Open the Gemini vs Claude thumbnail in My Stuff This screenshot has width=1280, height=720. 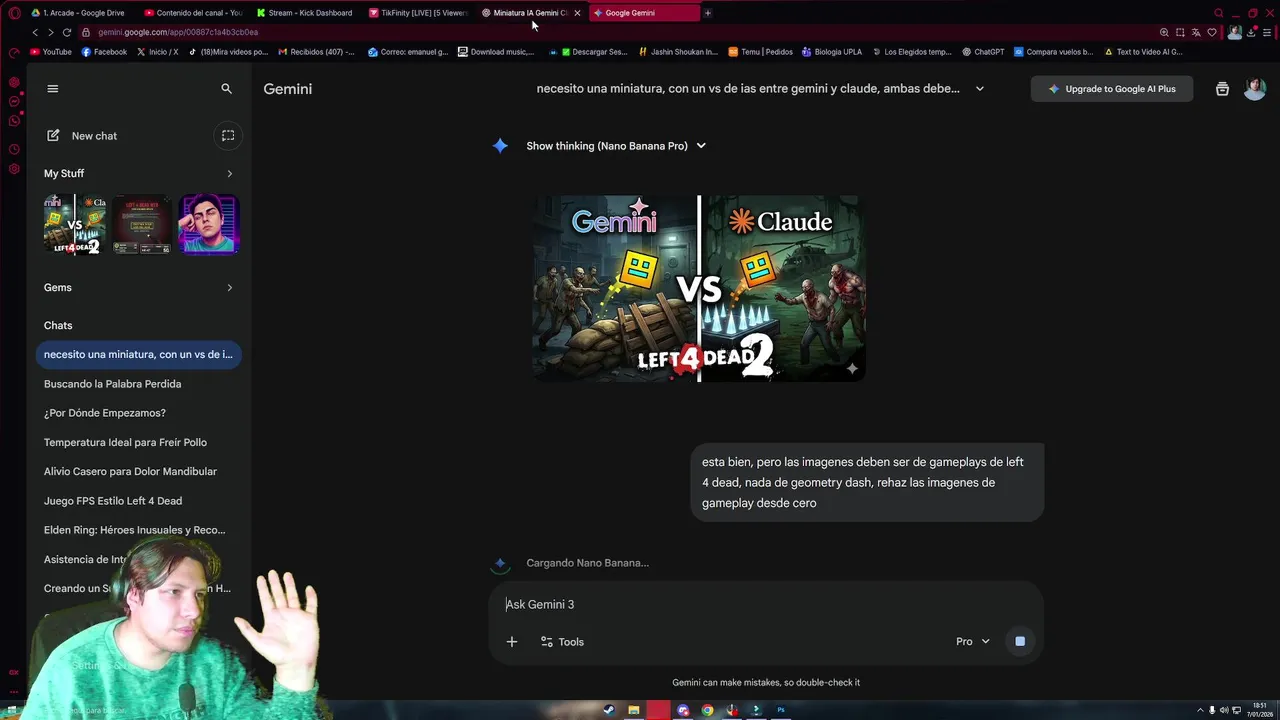(74, 225)
